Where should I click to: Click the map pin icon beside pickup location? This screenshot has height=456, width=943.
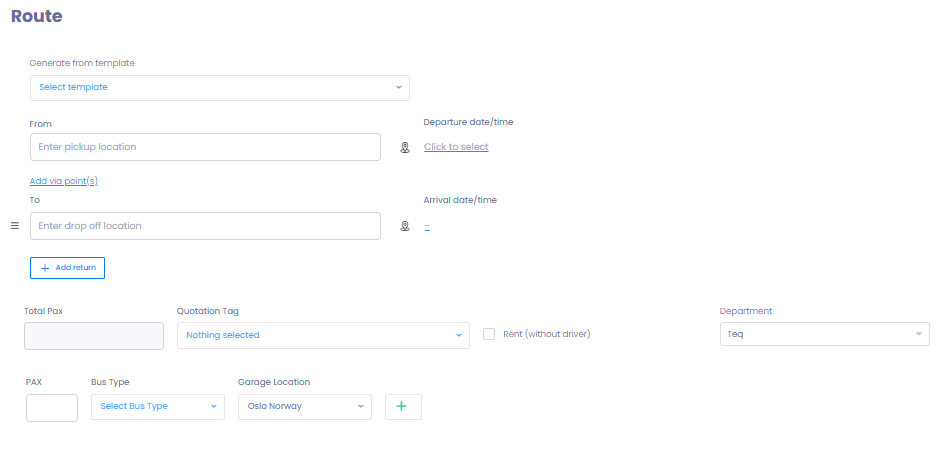(405, 147)
